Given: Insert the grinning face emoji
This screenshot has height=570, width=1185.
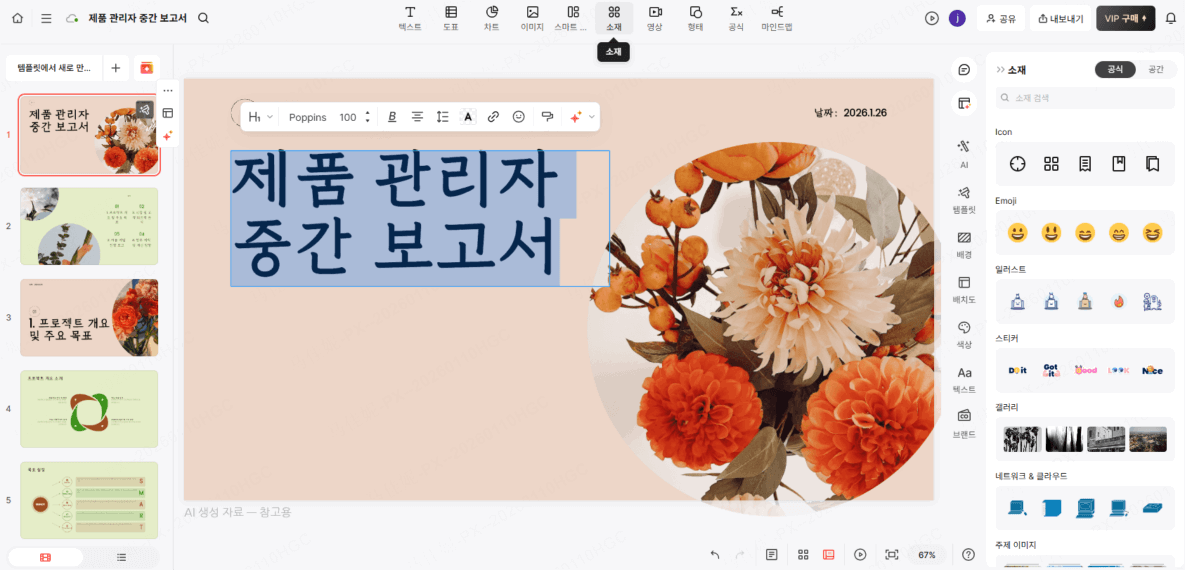Looking at the screenshot, I should click(x=1018, y=232).
